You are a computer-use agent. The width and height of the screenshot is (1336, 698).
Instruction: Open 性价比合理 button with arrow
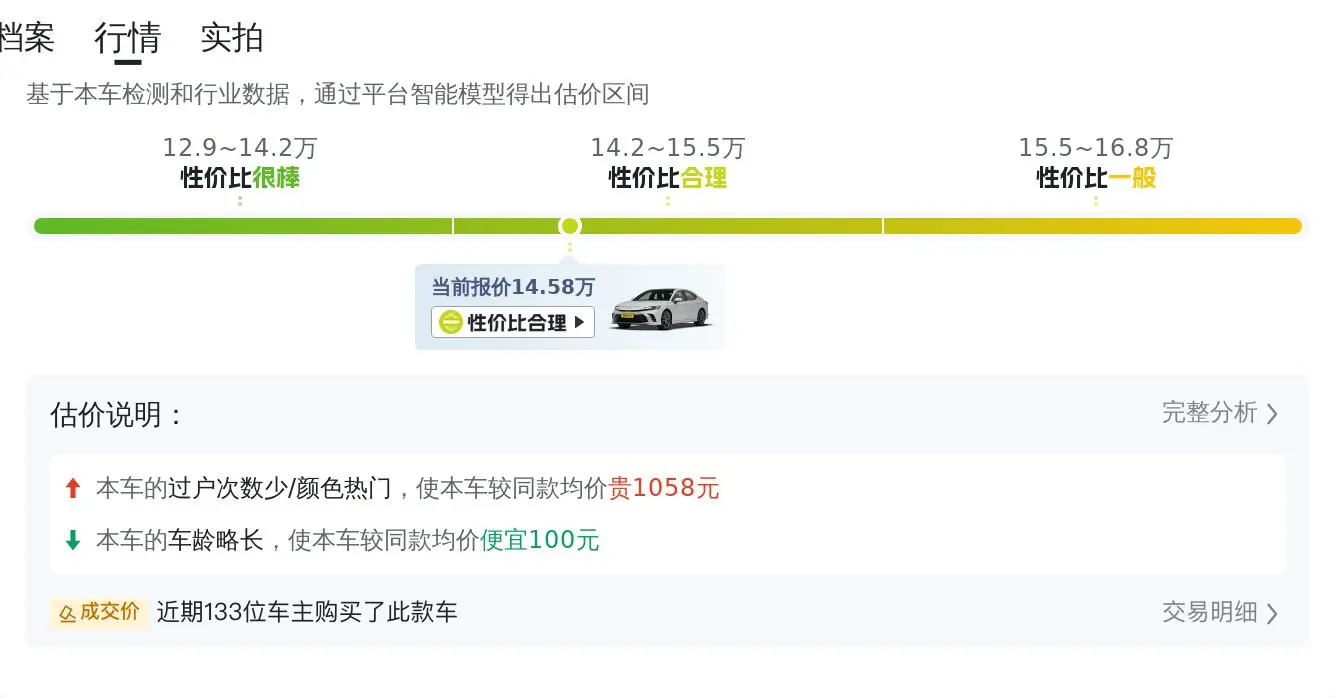[x=513, y=323]
